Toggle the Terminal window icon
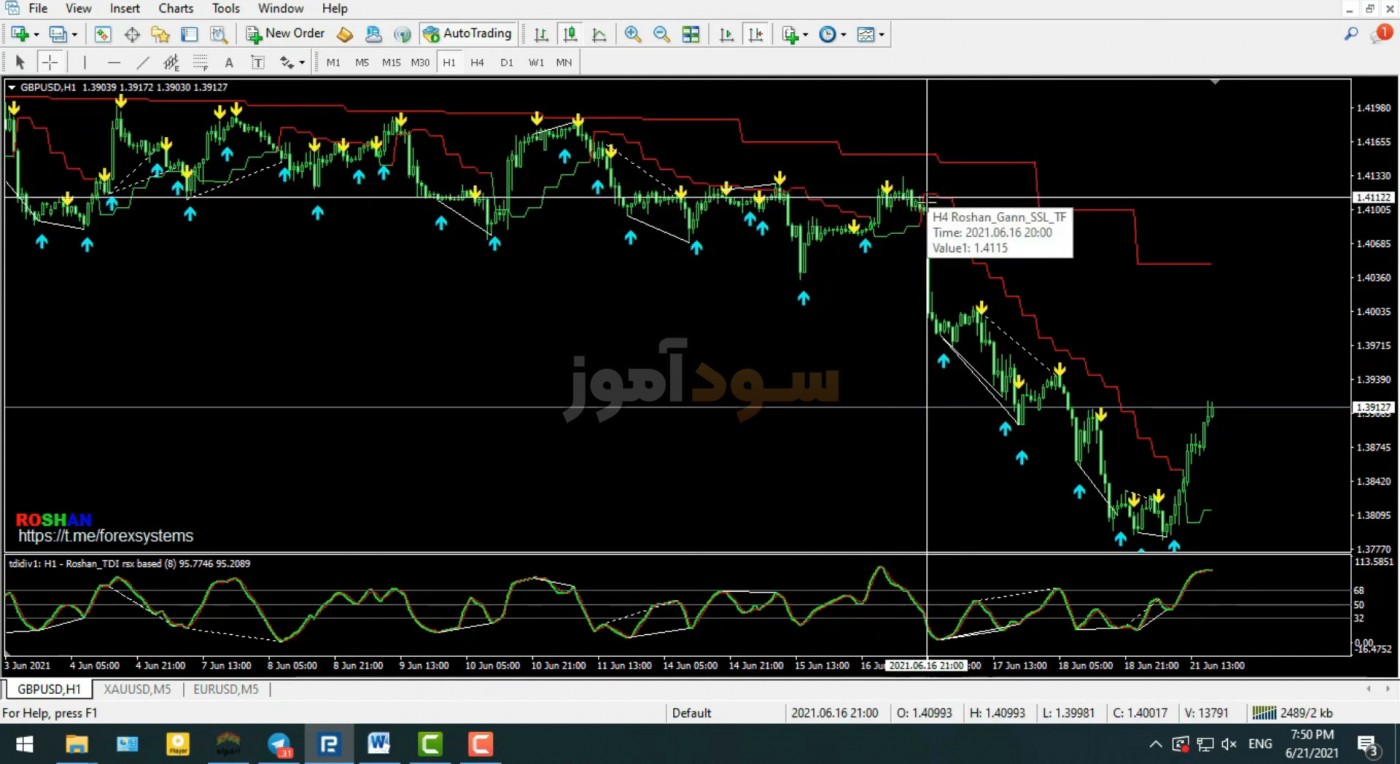 pyautogui.click(x=189, y=34)
